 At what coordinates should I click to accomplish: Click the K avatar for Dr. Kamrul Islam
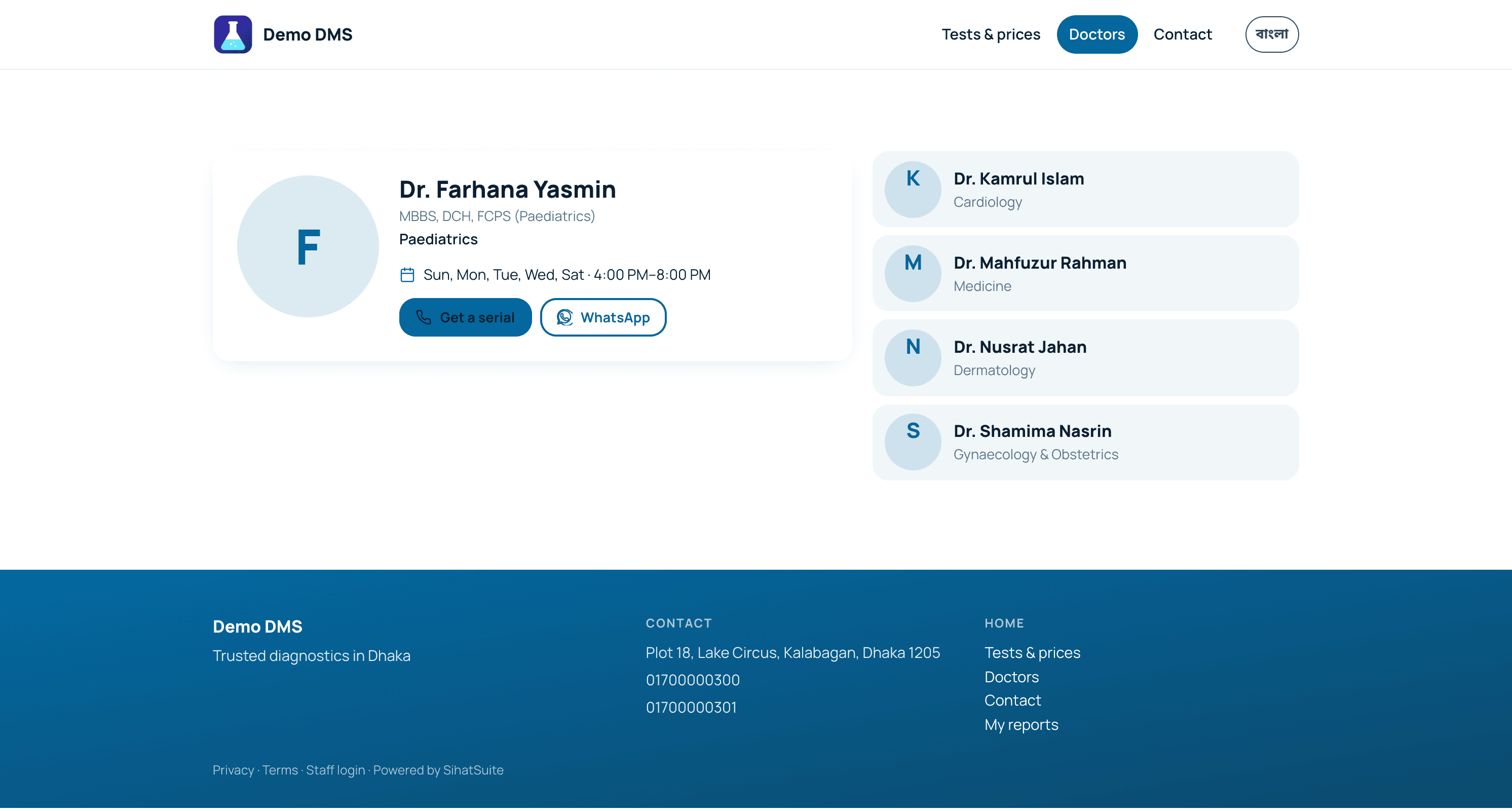point(913,189)
